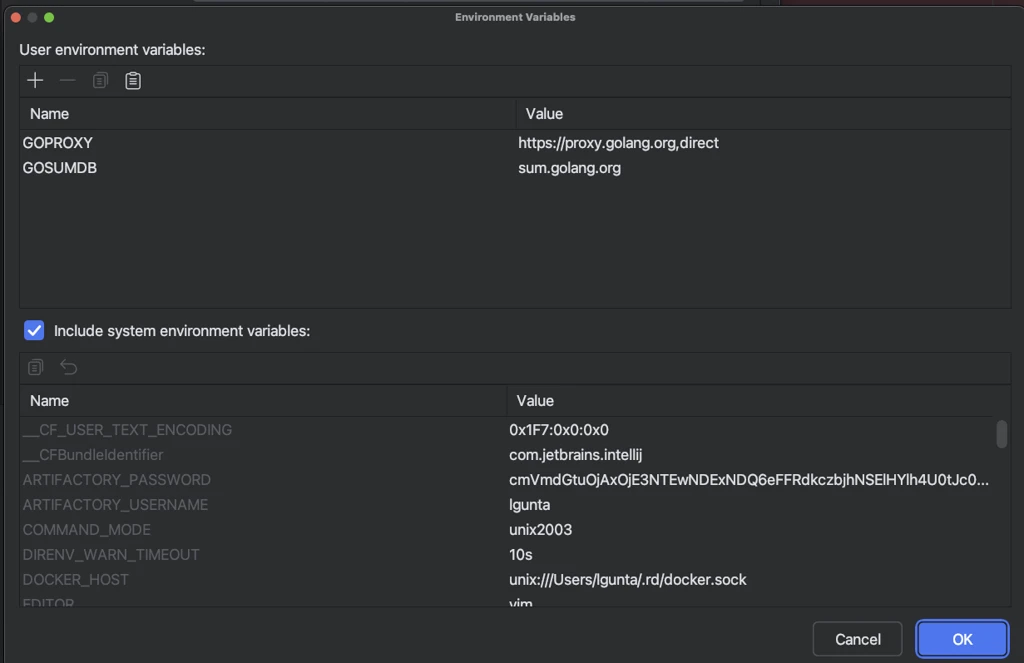This screenshot has width=1024, height=663.
Task: Confirm changes with the OK button
Action: 961,638
